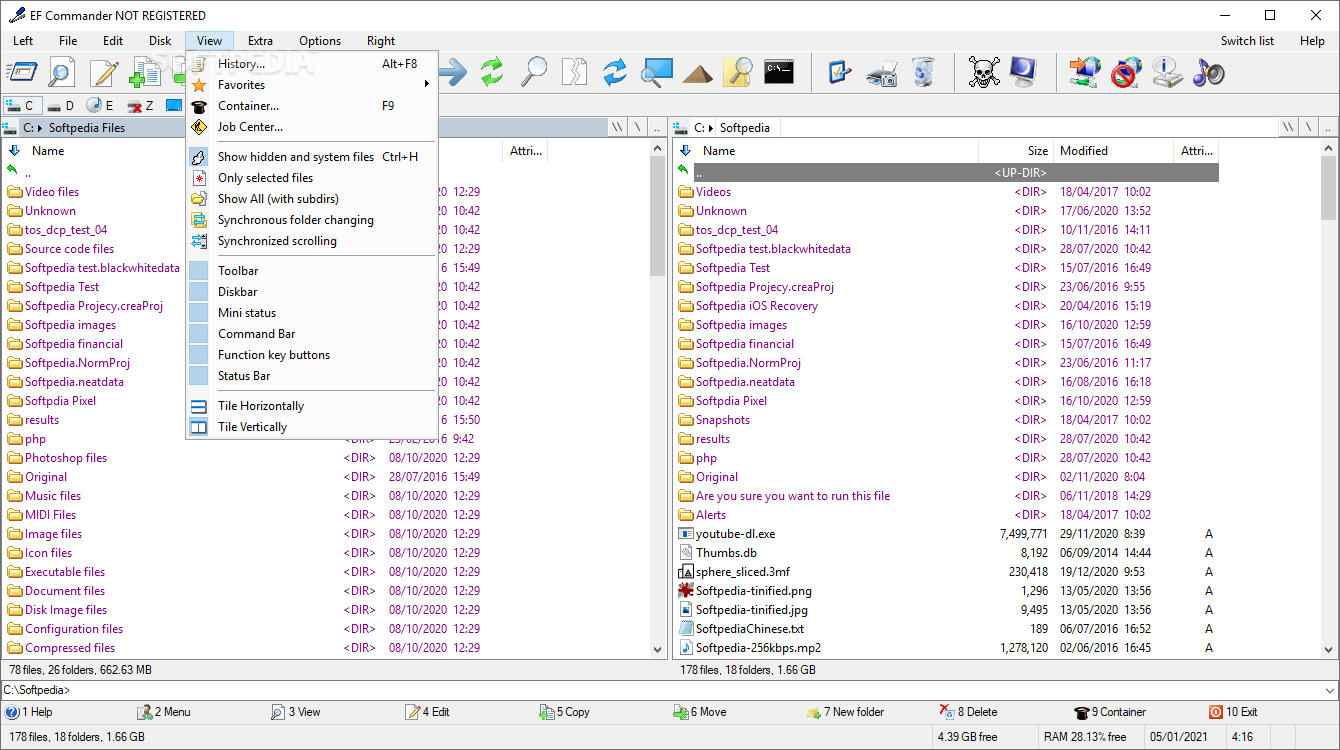Image resolution: width=1340 pixels, height=750 pixels.
Task: Click the drive information icon
Action: (1167, 72)
